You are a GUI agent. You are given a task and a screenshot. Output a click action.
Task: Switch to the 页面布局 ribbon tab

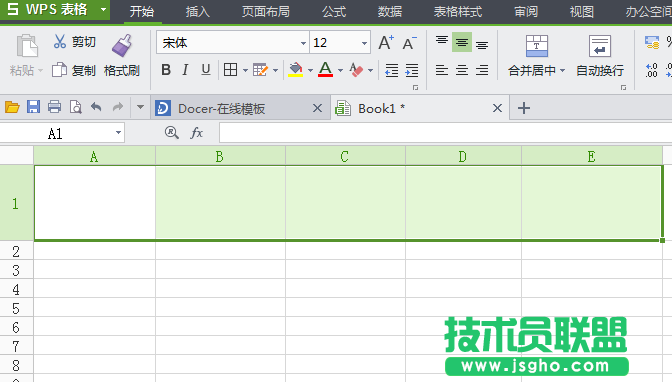[266, 12]
